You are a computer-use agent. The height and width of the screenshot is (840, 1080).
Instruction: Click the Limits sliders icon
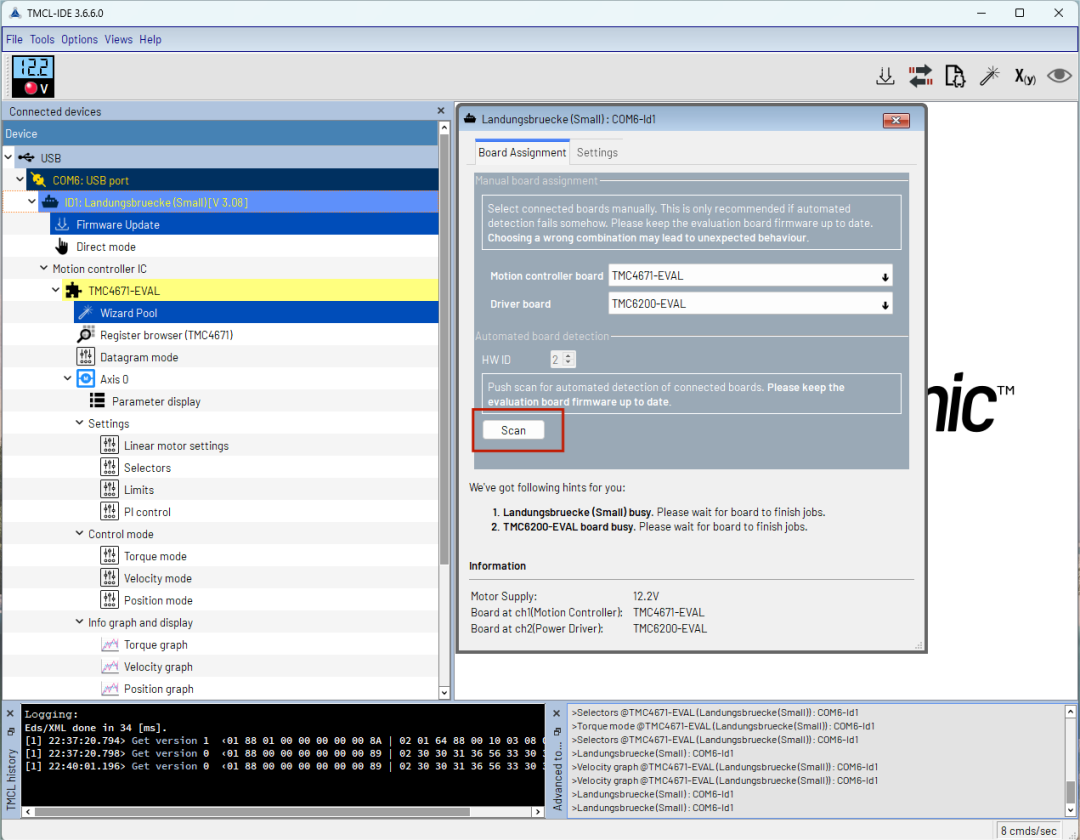tap(110, 489)
